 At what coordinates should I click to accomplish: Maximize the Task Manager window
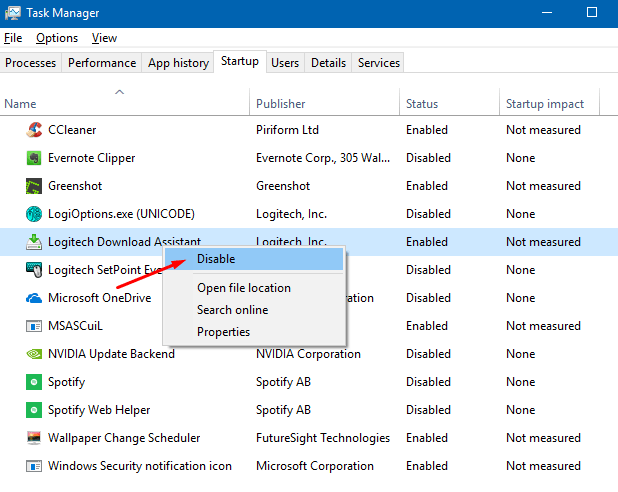pos(592,13)
